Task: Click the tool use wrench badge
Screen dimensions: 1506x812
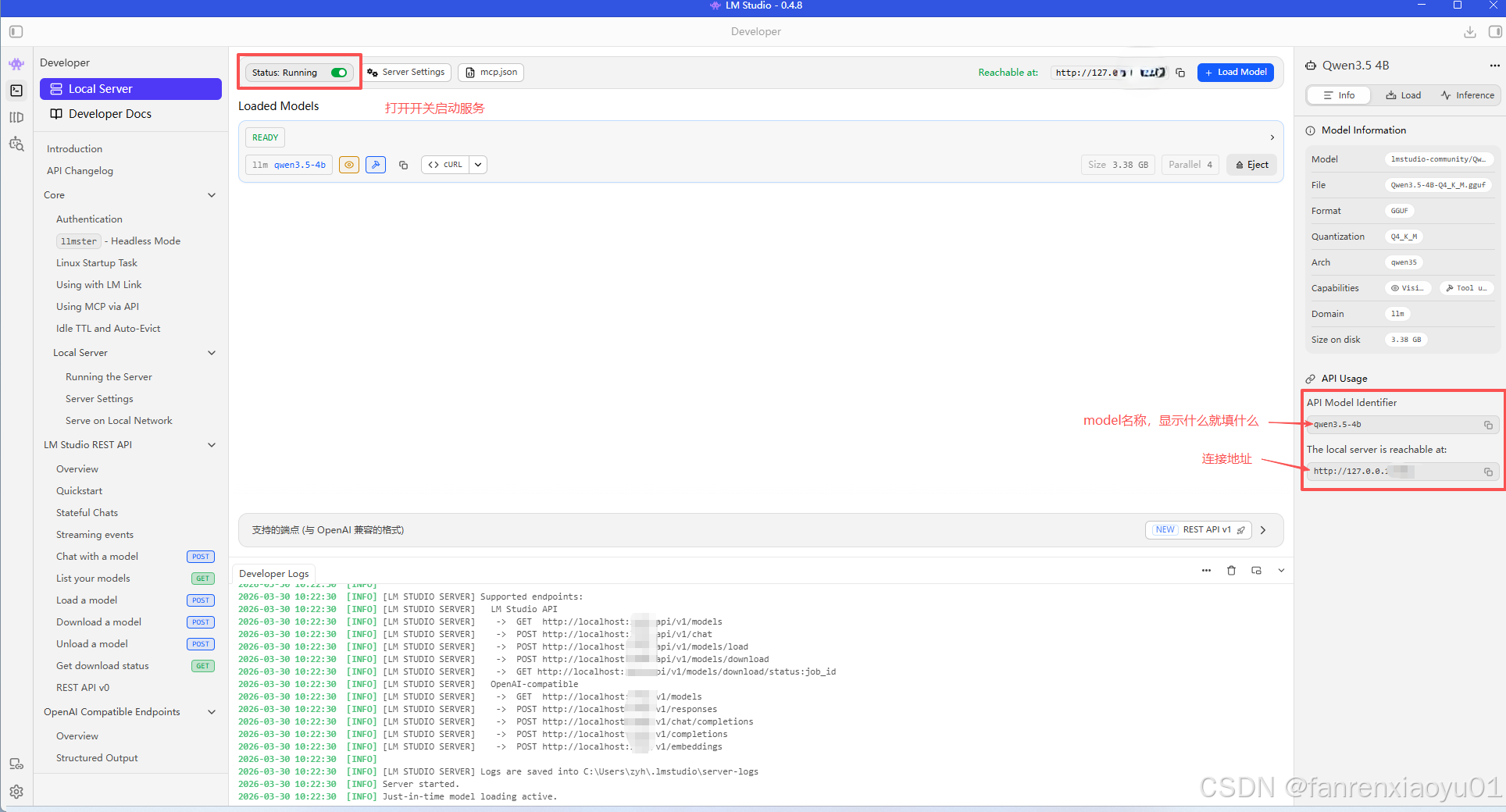Action: (376, 165)
